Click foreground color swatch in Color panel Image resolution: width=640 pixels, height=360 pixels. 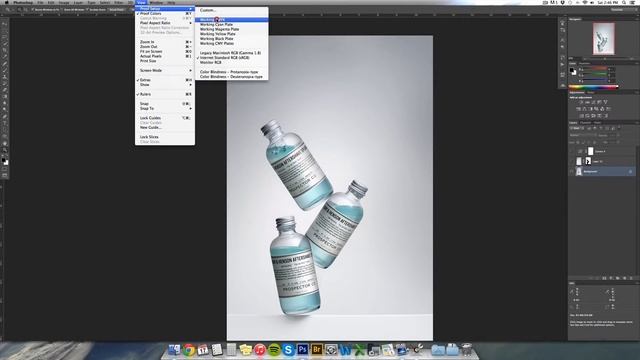point(572,71)
